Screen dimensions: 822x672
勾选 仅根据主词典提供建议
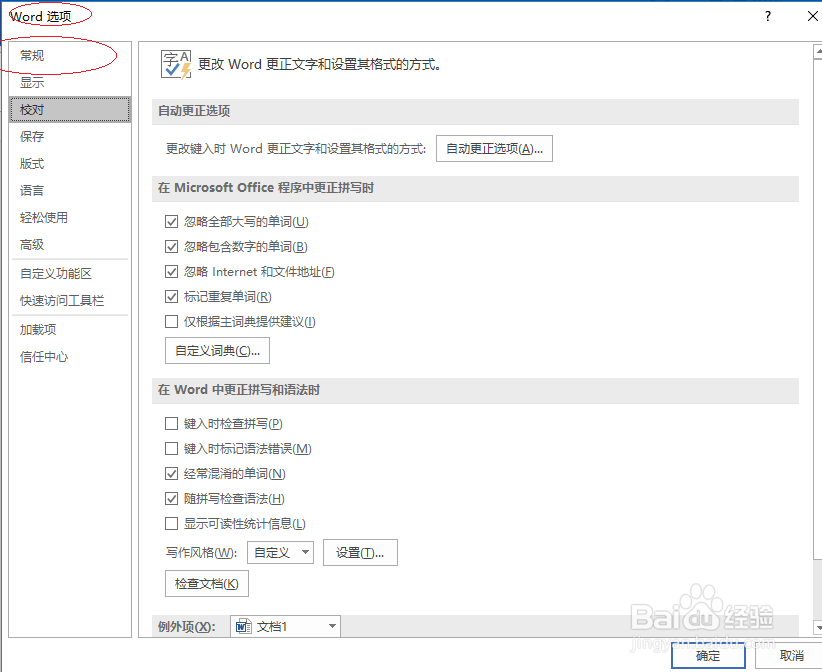click(x=171, y=321)
